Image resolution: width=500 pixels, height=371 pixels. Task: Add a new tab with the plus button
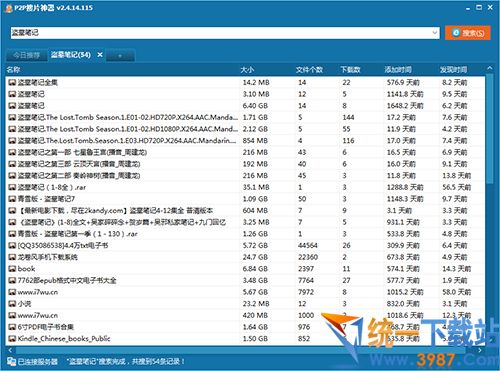pyautogui.click(x=120, y=56)
